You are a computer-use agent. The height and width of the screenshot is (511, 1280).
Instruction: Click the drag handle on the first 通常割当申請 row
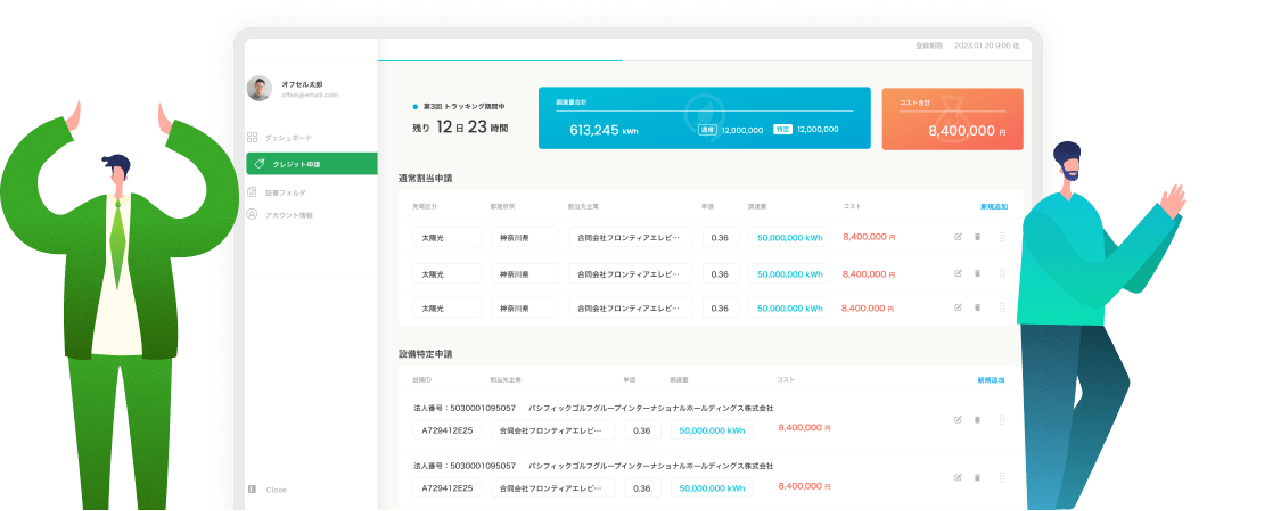point(1001,237)
